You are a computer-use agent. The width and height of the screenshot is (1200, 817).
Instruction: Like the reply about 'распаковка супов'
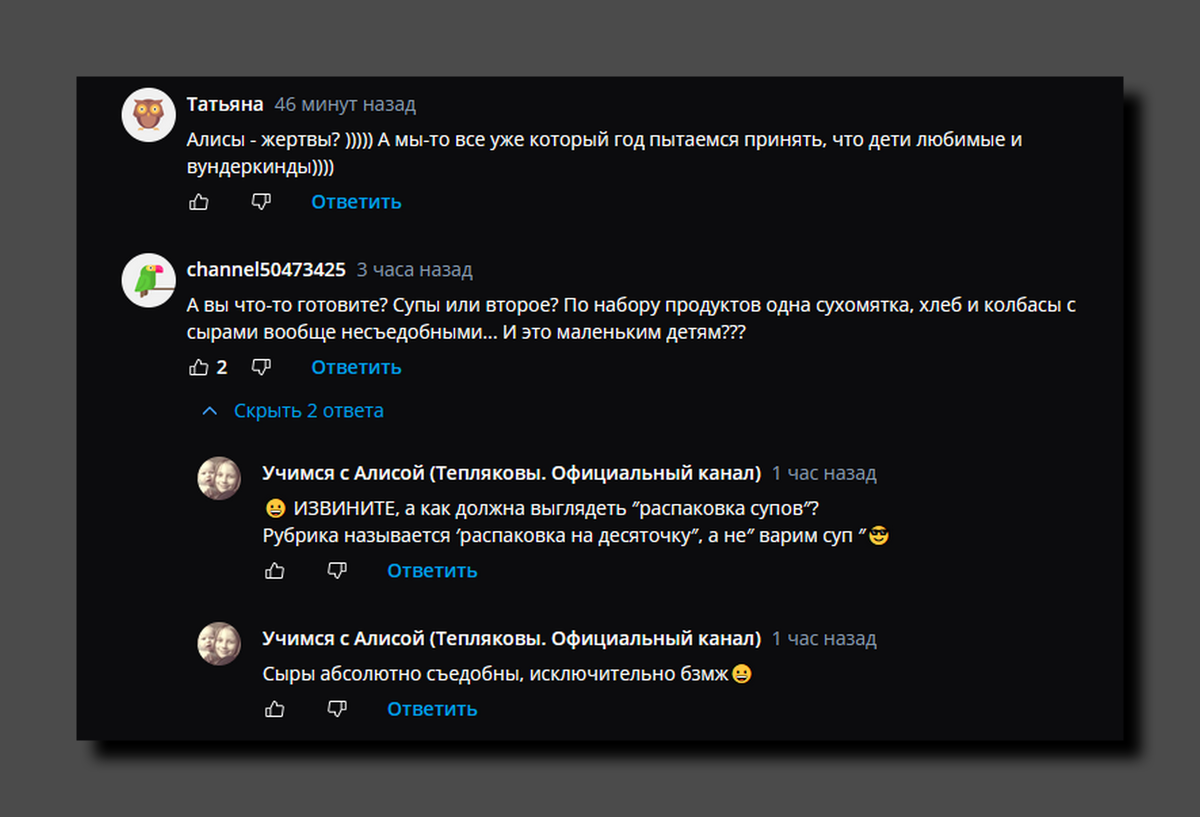coord(275,571)
